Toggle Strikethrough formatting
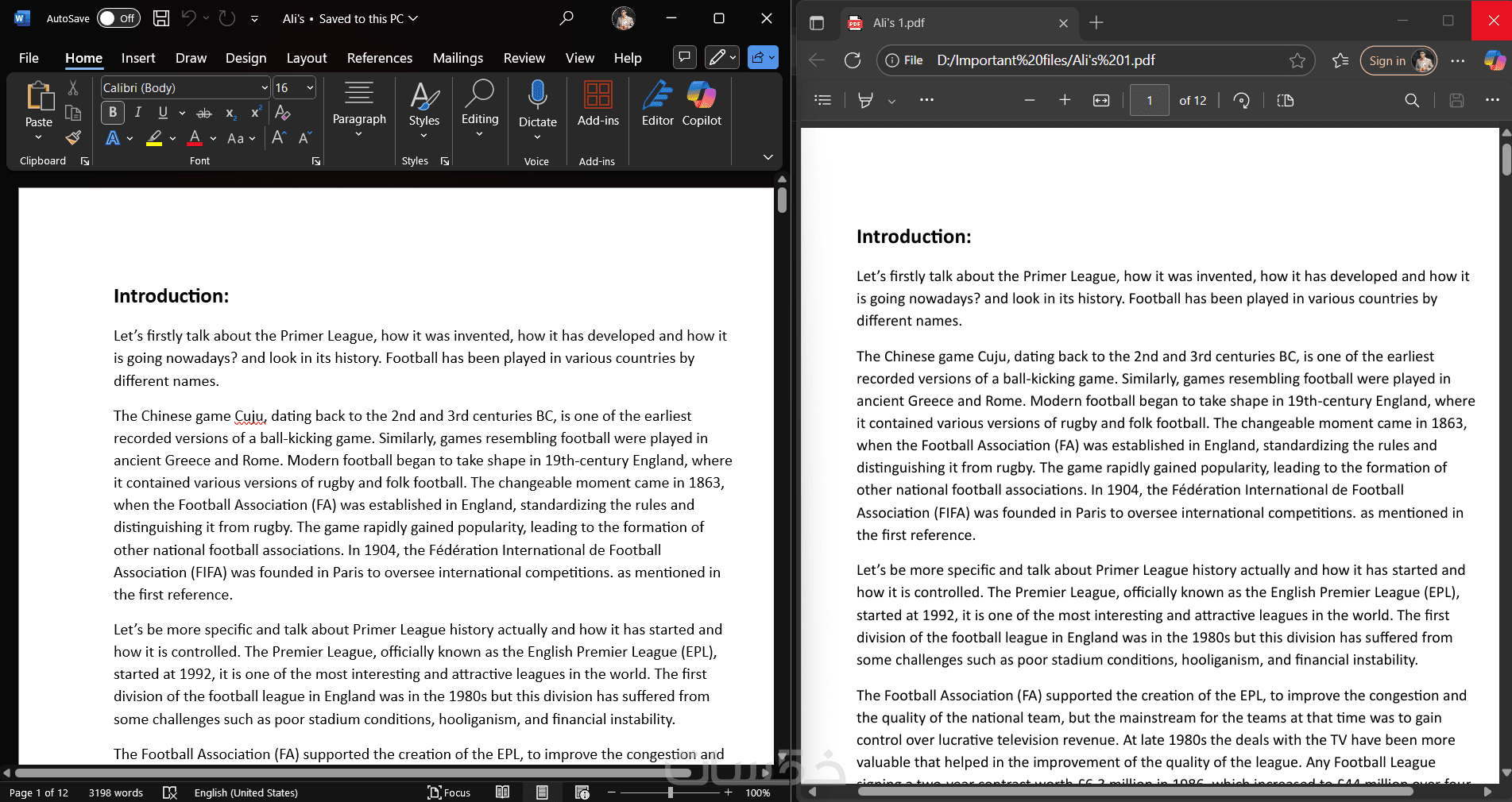Image resolution: width=1512 pixels, height=802 pixels. [x=204, y=113]
